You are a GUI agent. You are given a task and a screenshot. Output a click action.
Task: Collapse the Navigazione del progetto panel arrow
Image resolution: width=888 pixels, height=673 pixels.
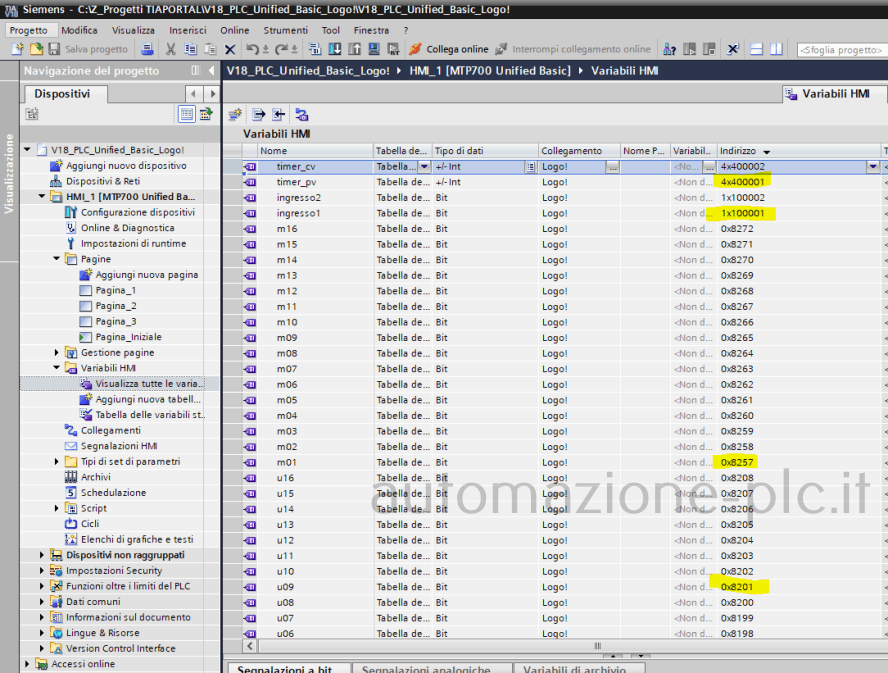211,71
